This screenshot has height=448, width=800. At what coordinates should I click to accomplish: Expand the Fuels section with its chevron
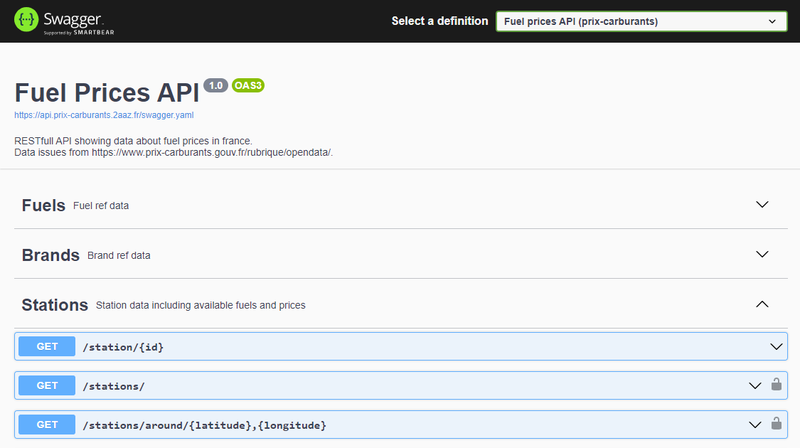pyautogui.click(x=762, y=205)
